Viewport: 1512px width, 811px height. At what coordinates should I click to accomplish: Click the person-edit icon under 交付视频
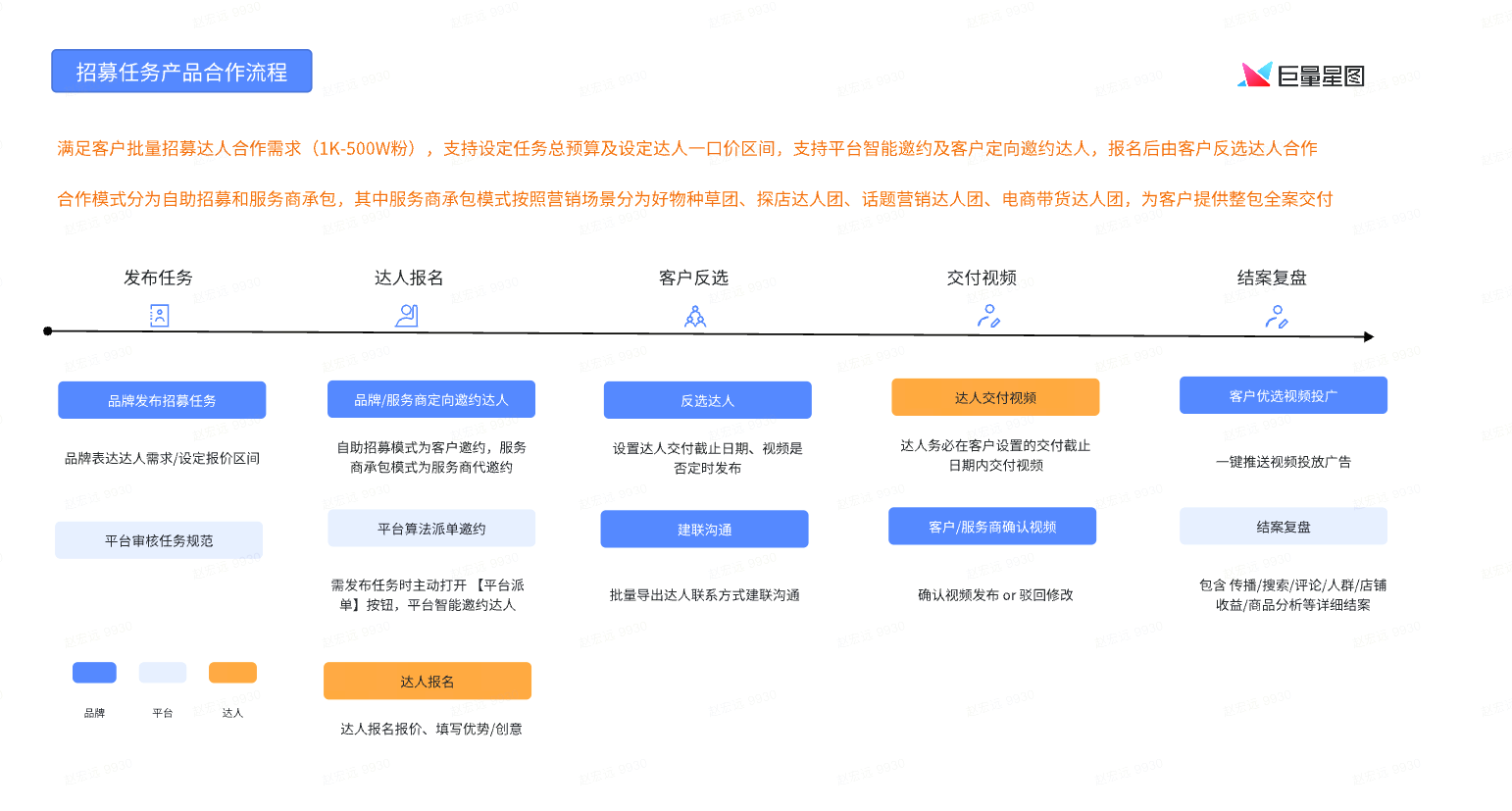(x=988, y=316)
